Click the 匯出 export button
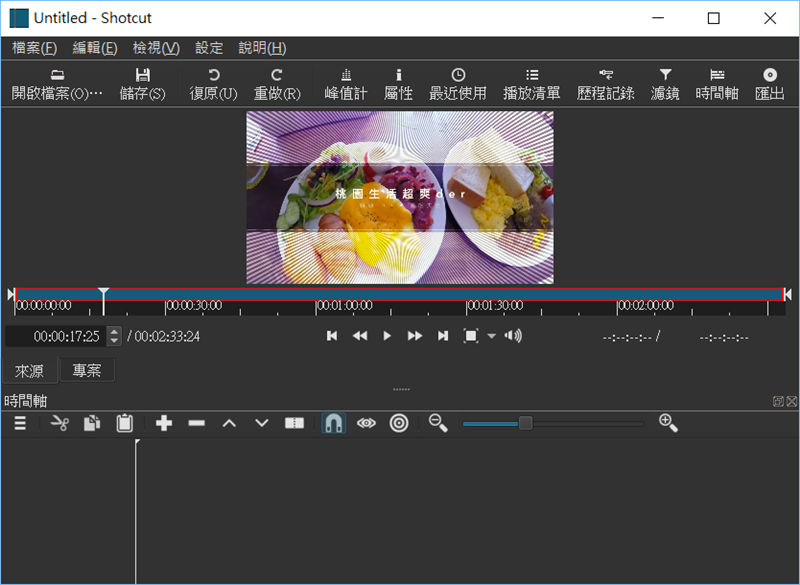800x585 pixels. click(x=769, y=84)
